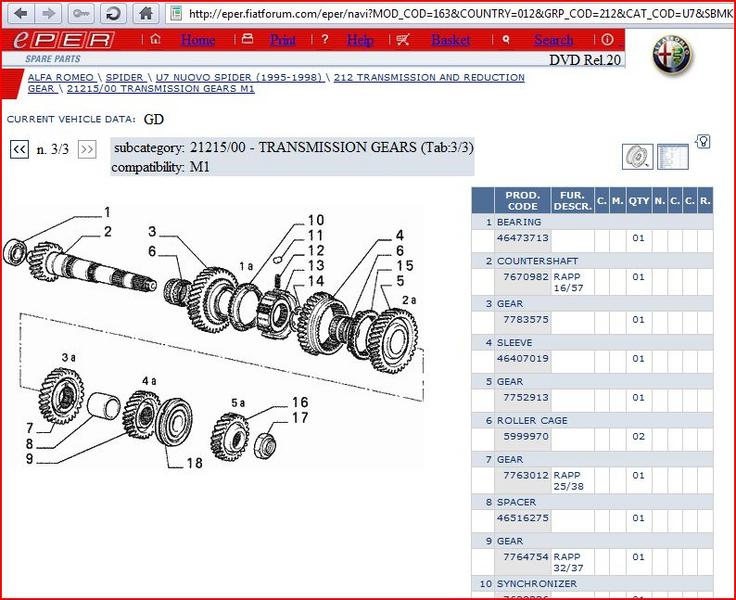The image size is (736, 600).
Task: Open the Help link
Action: tap(360, 40)
